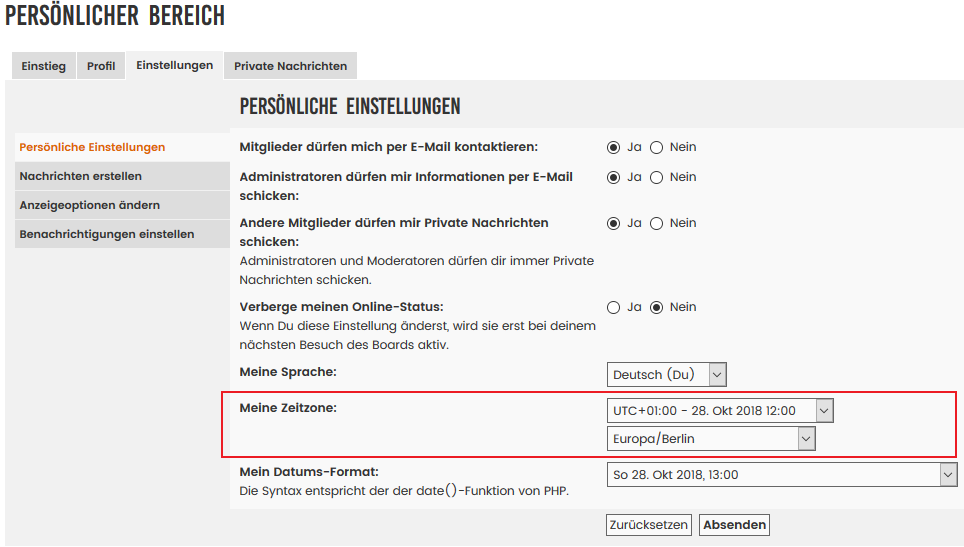The width and height of the screenshot is (964, 547).
Task: Enable 'Ja' to hide online status
Action: point(614,307)
